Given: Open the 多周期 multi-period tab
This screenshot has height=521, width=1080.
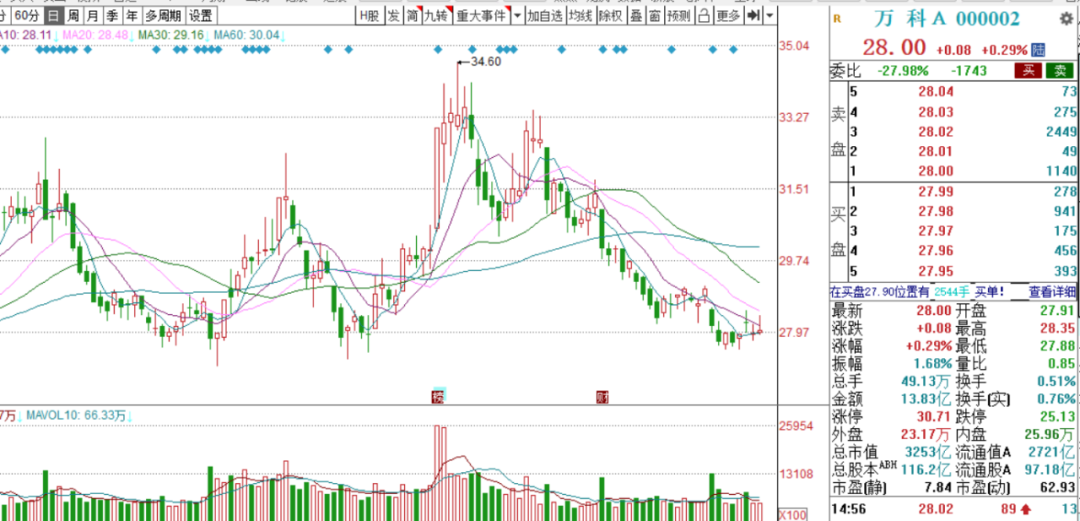Looking at the screenshot, I should pos(163,15).
